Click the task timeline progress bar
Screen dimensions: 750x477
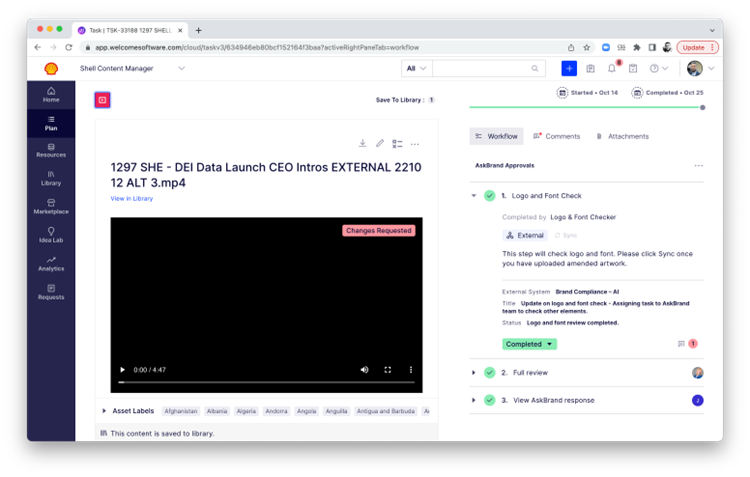[586, 107]
